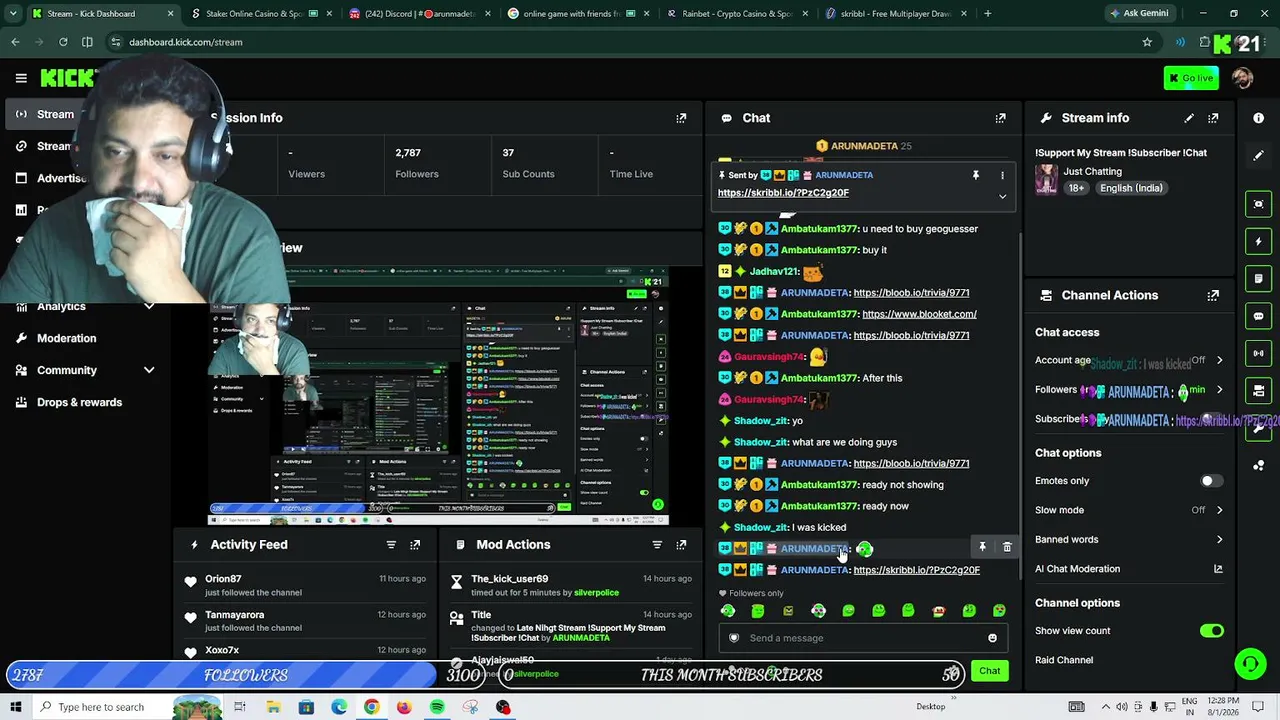Toggle the chat bubble panel icon in sidebar
This screenshot has height=720, width=1280.
coord(1258,316)
